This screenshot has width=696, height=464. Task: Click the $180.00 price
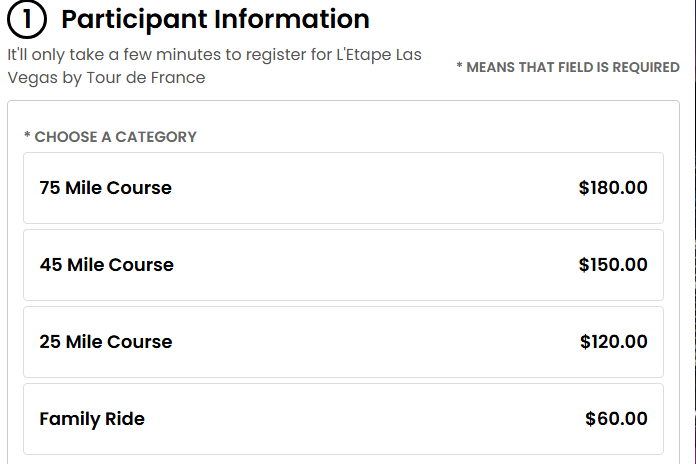tap(613, 188)
